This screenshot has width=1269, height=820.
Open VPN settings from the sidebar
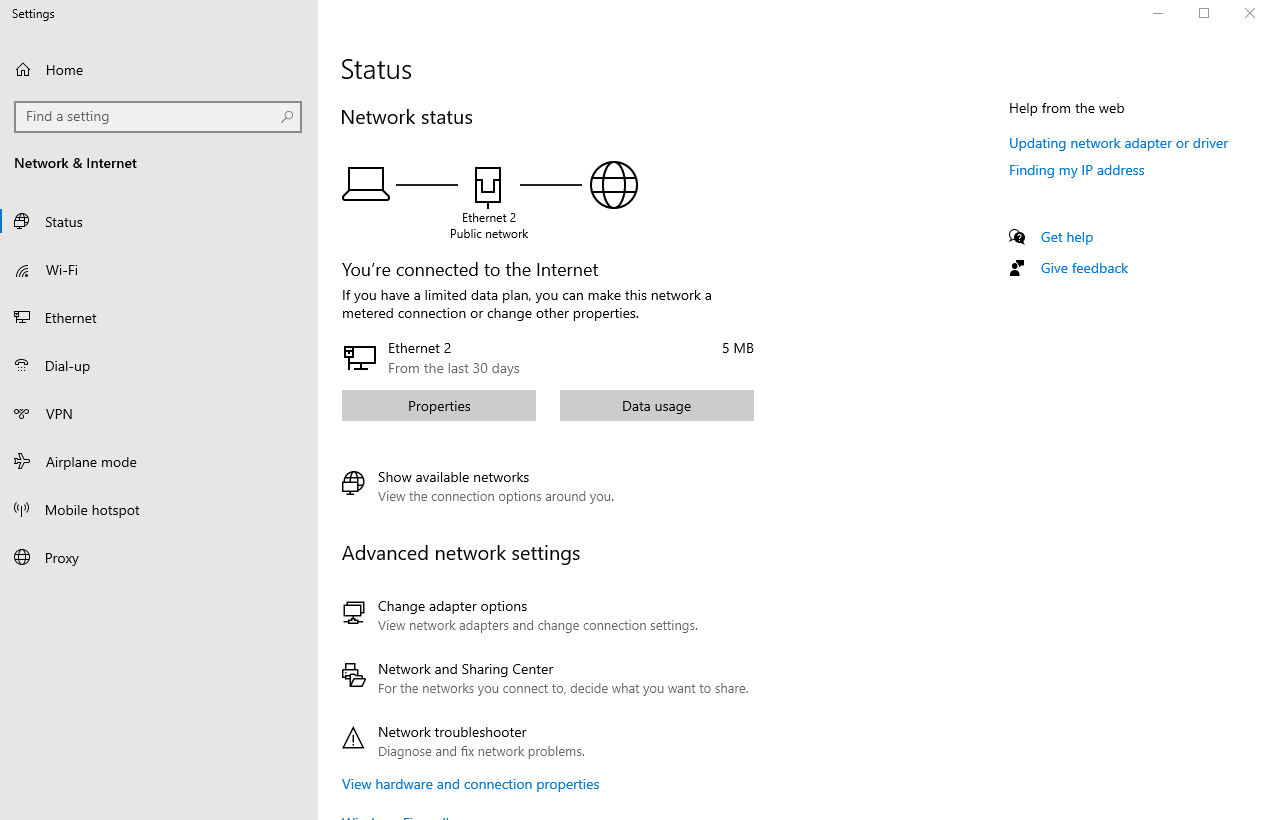22,414
